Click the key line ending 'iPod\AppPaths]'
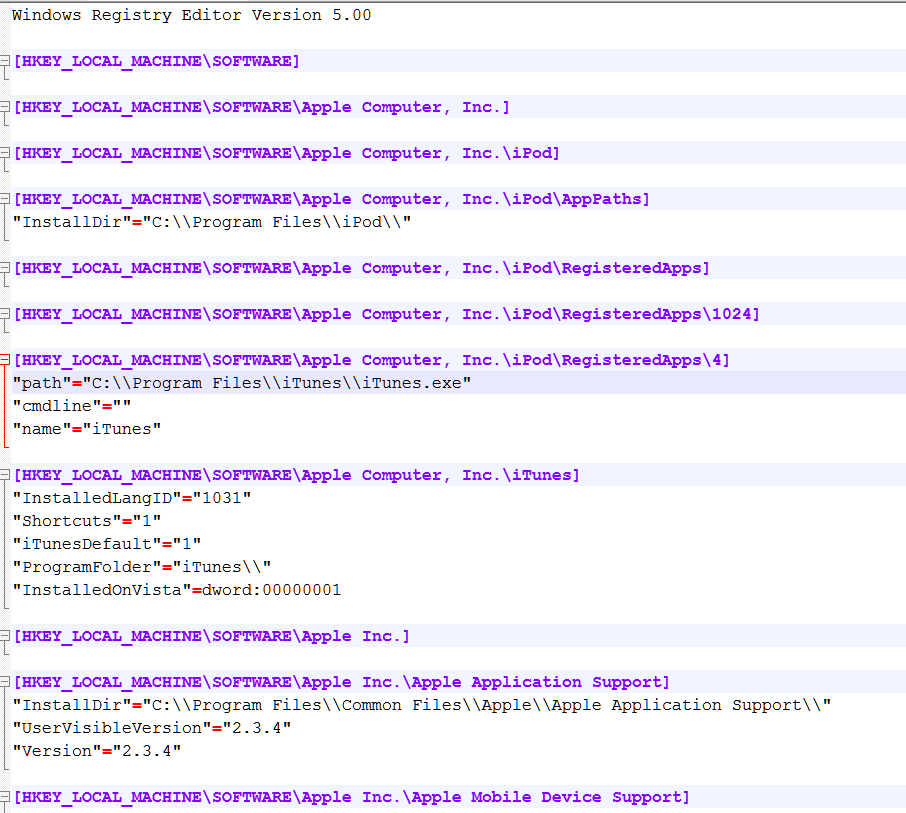Screen dimensions: 906x813 click(332, 199)
